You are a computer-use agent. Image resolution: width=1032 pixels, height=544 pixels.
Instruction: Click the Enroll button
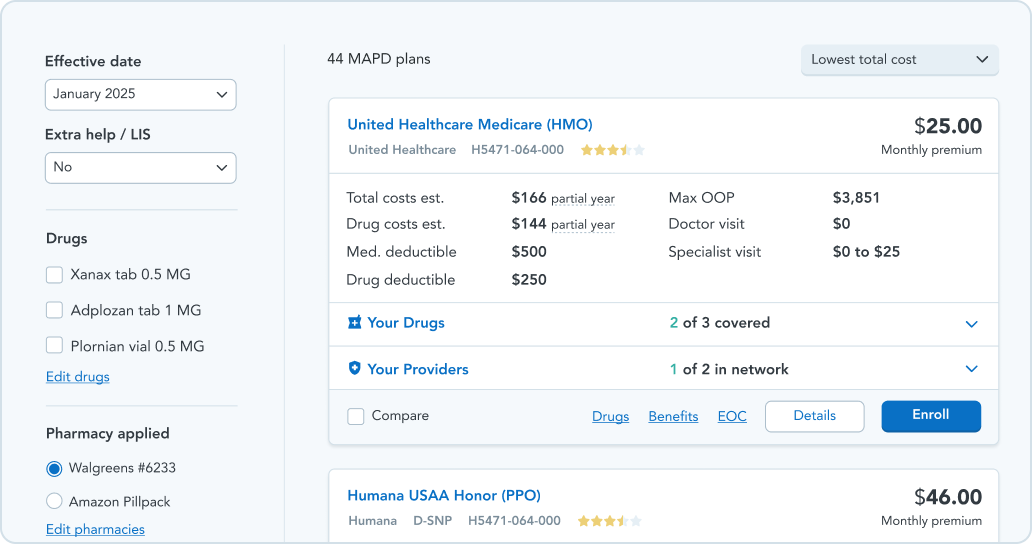[931, 416]
